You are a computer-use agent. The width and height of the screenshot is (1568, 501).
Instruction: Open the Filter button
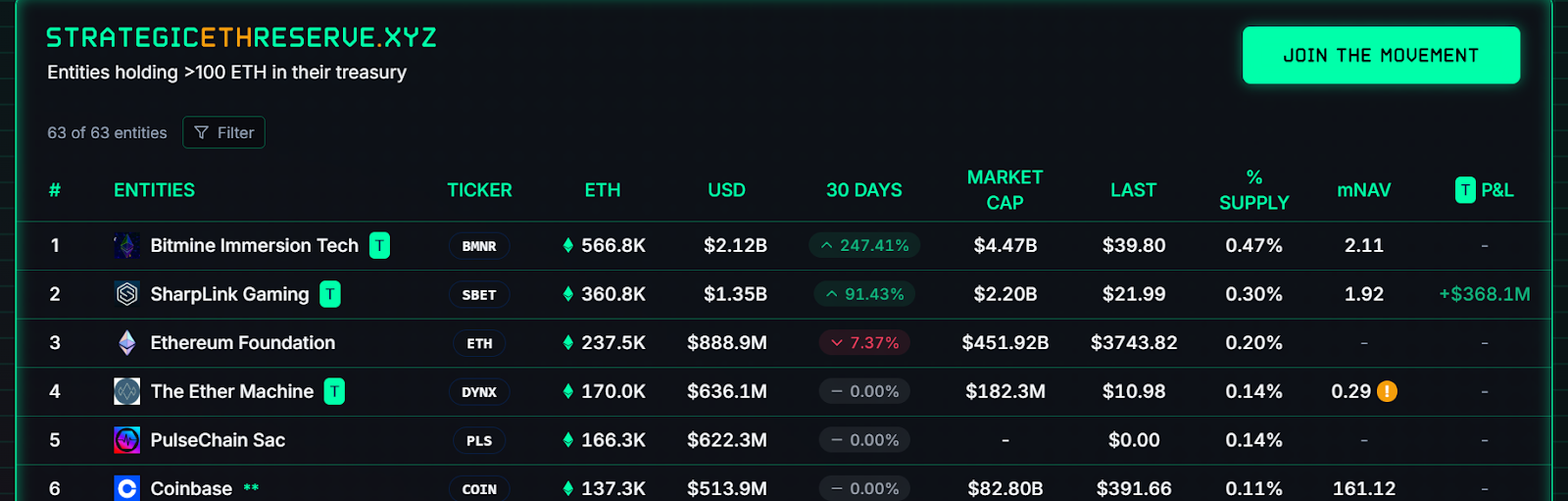pyautogui.click(x=223, y=132)
